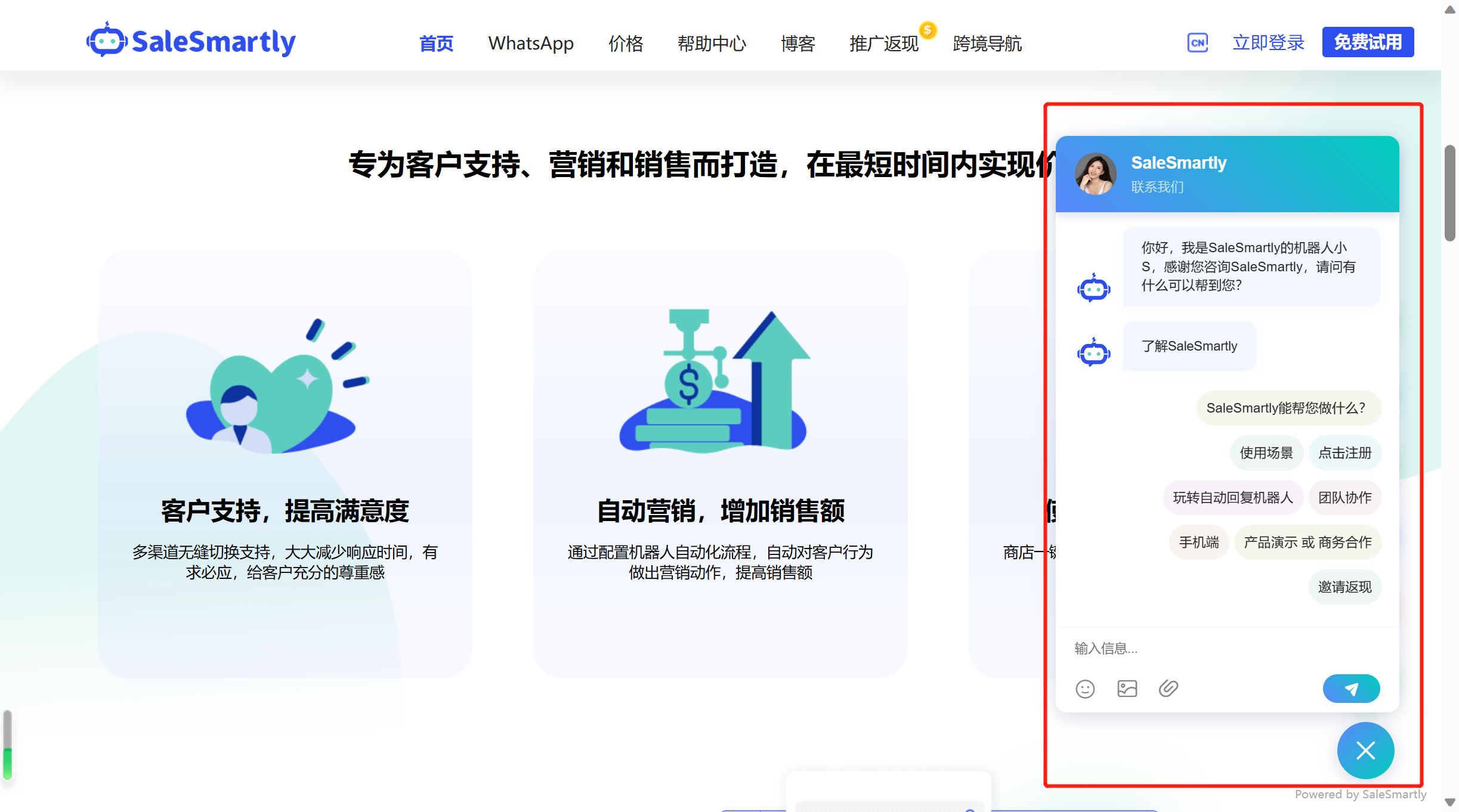Close the chat widget with X button
Viewport: 1459px width, 812px height.
(x=1365, y=750)
